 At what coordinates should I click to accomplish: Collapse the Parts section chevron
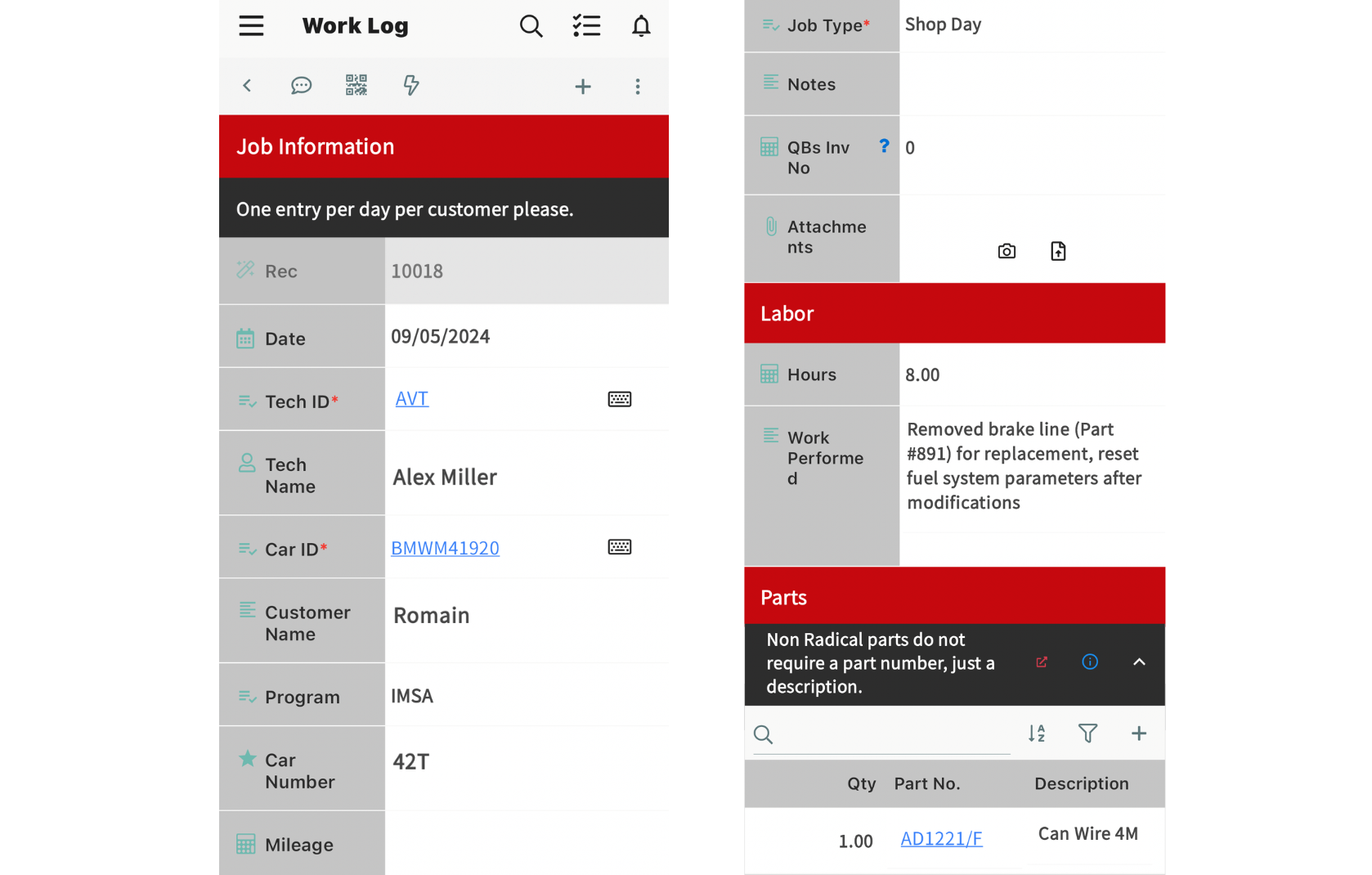tap(1139, 662)
